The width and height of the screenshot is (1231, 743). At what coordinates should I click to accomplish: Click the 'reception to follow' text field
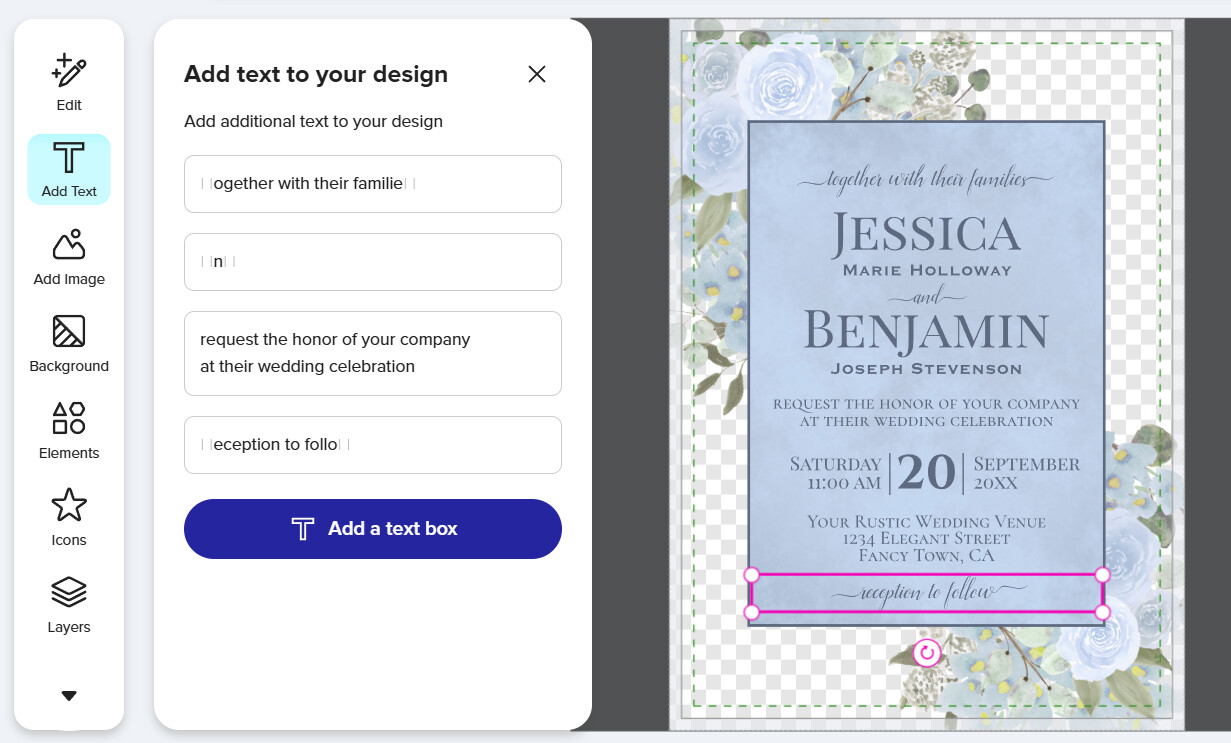373,445
